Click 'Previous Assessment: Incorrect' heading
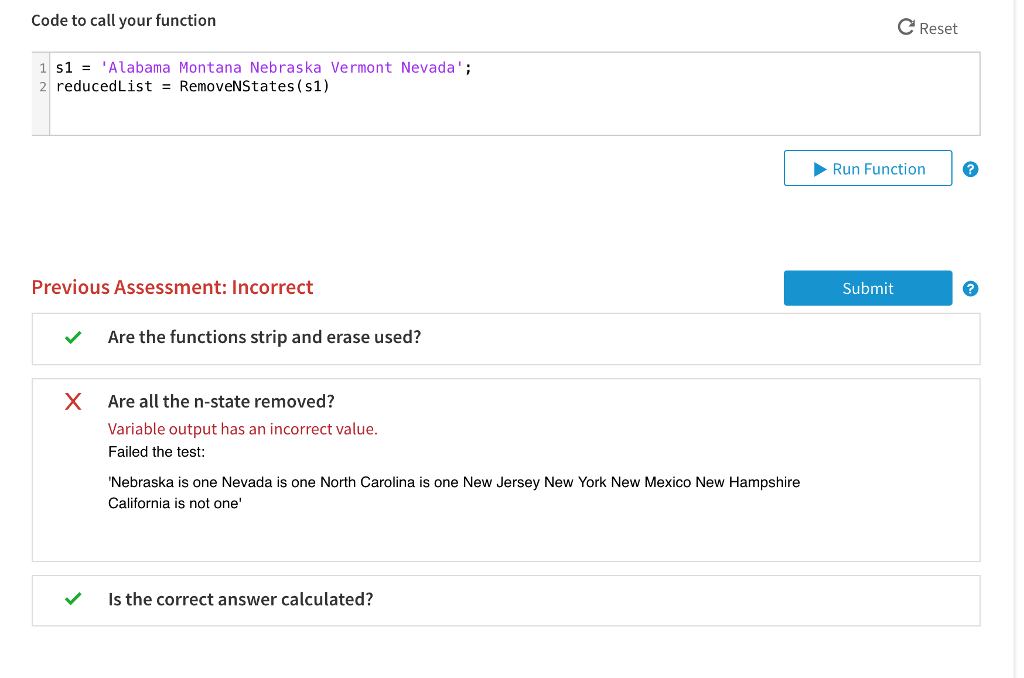 click(x=172, y=288)
